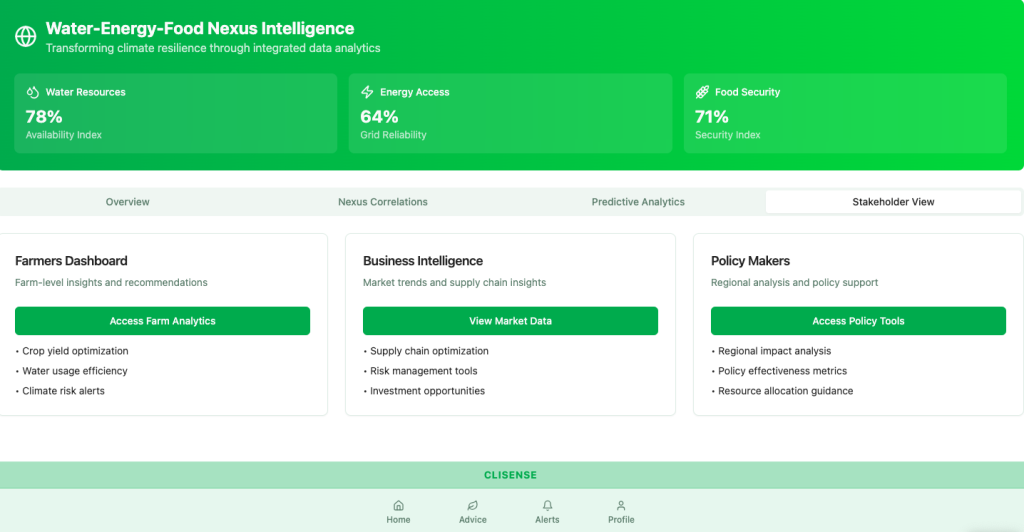
Task: Click the 78% Availability Index card
Action: tap(176, 114)
